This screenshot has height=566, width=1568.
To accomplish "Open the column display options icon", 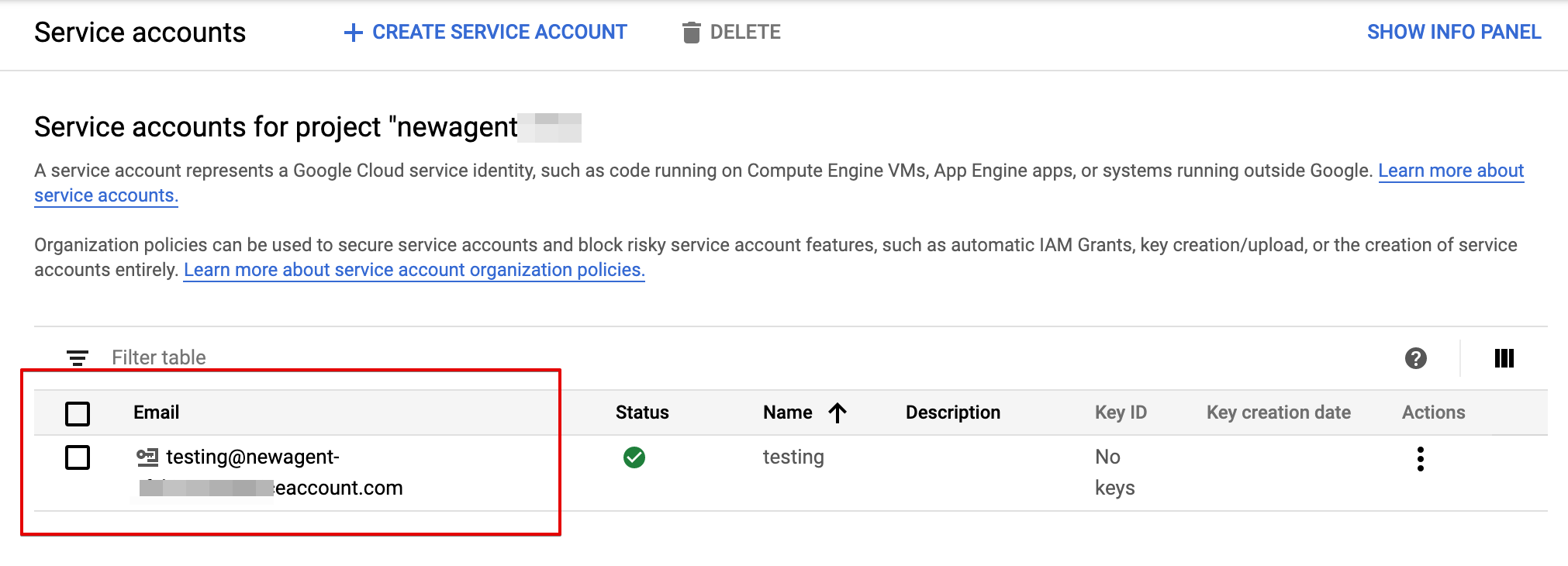I will [x=1504, y=358].
